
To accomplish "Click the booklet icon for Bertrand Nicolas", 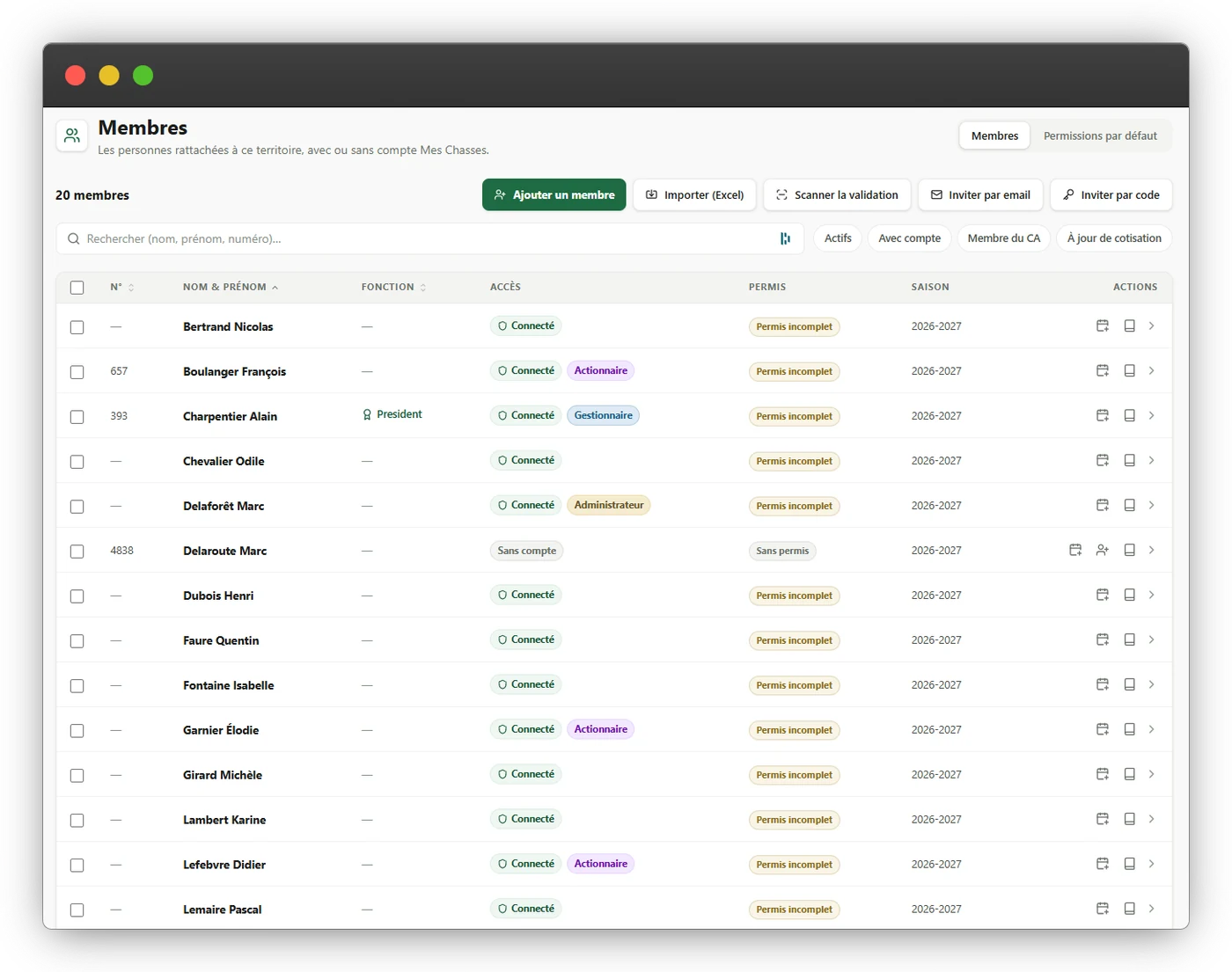I will coord(1129,326).
